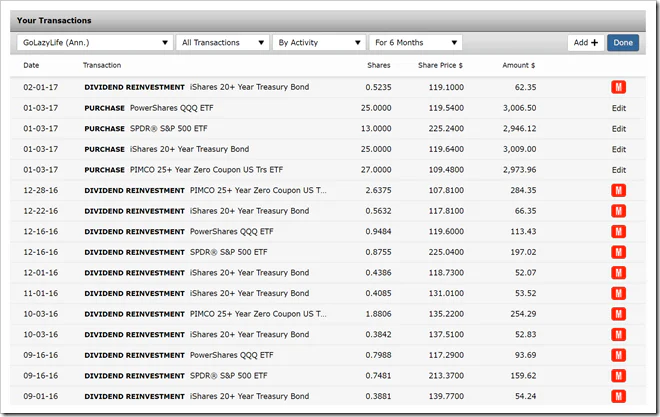660x417 pixels.
Task: Click the date 12-01-16
Action: 41,273
